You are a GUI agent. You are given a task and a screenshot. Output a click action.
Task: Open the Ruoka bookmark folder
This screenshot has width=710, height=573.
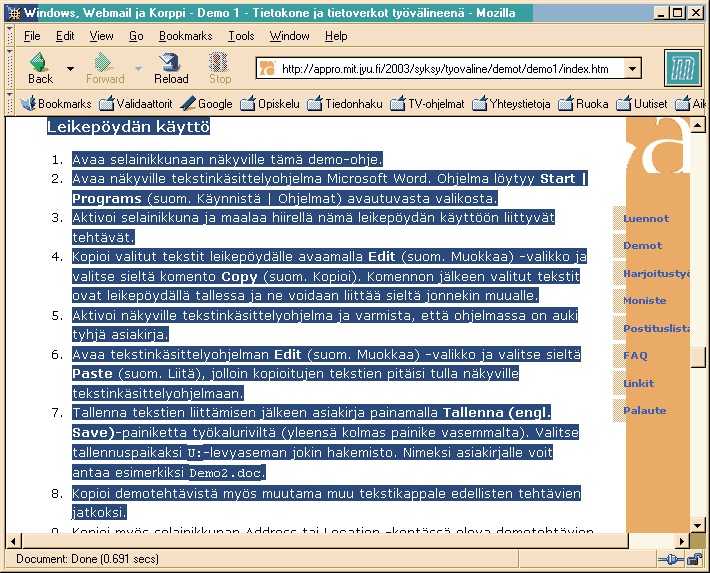tap(583, 104)
